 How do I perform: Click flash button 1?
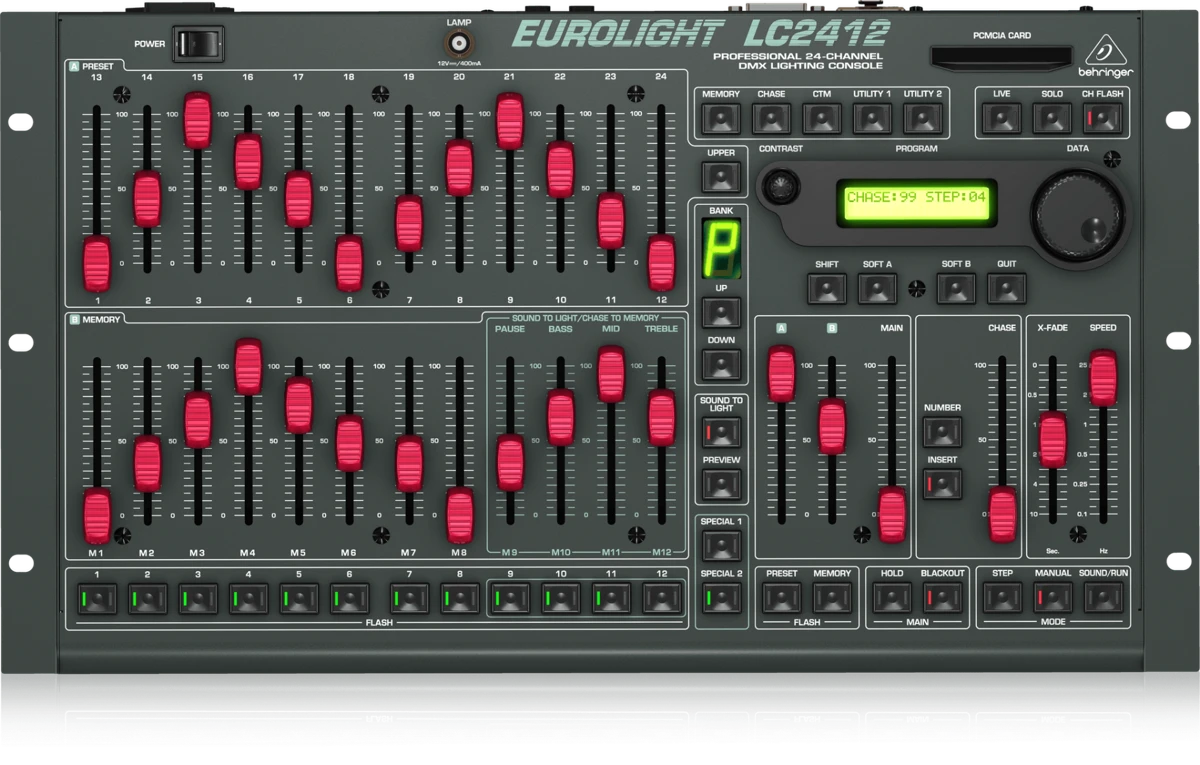(97, 599)
